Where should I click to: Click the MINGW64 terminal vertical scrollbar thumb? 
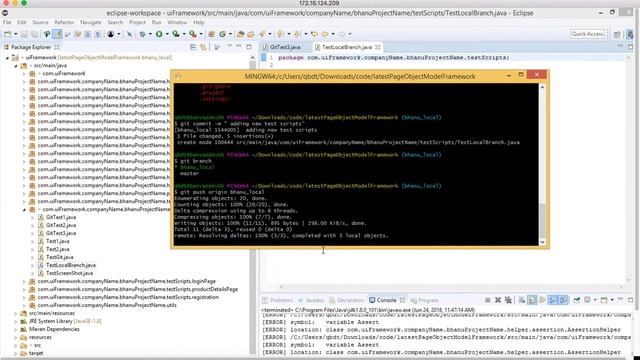[542, 220]
